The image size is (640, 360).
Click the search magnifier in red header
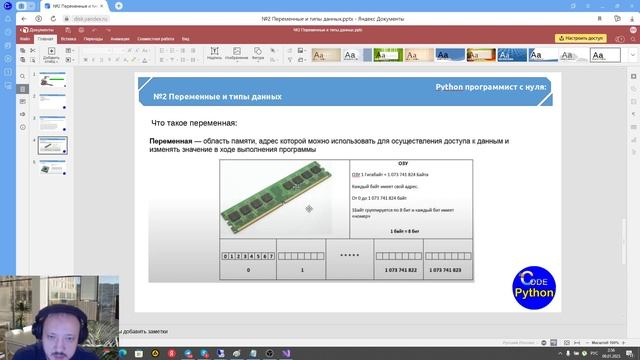[x=633, y=39]
